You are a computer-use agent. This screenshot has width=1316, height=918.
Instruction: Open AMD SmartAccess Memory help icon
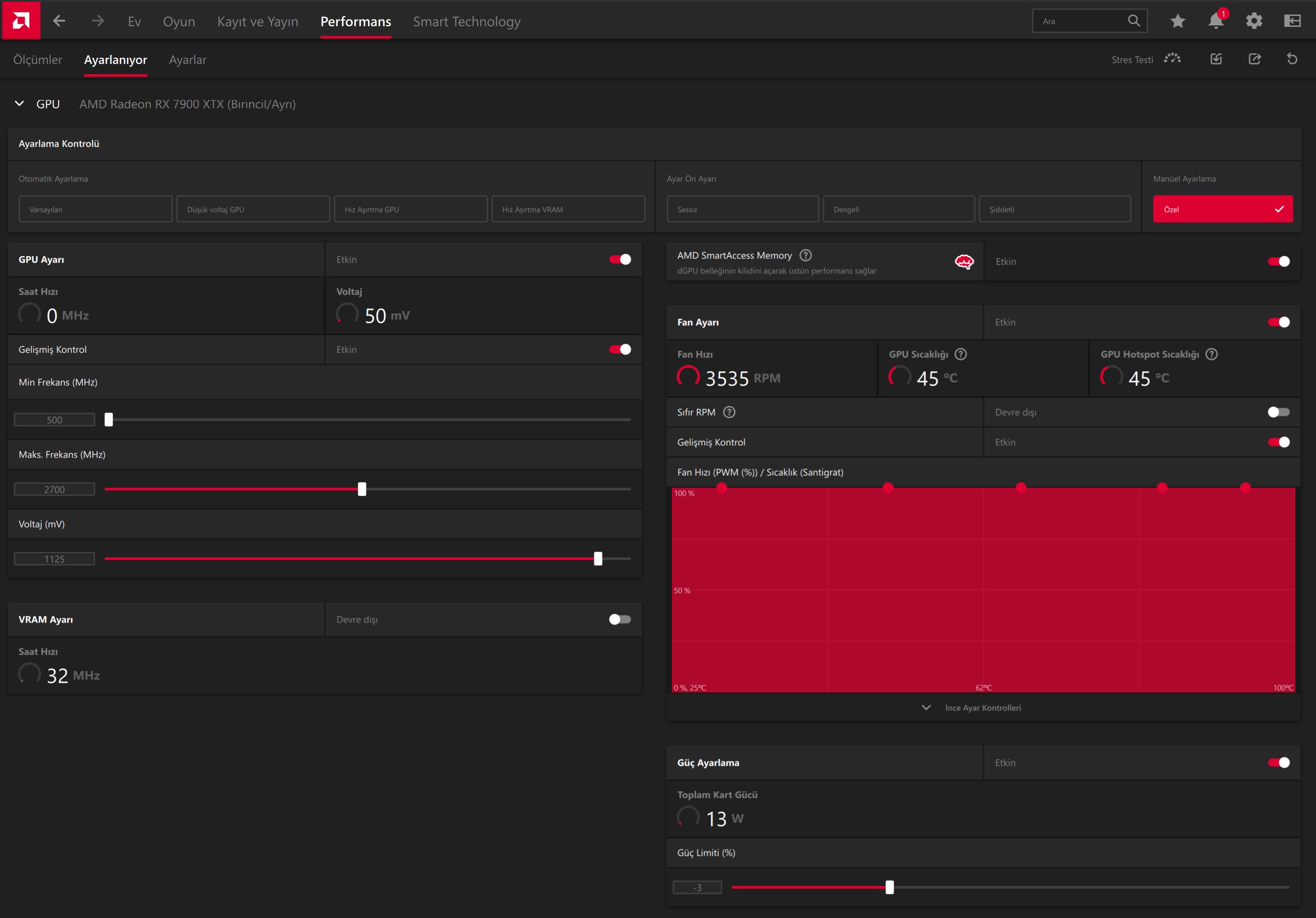[x=806, y=255]
